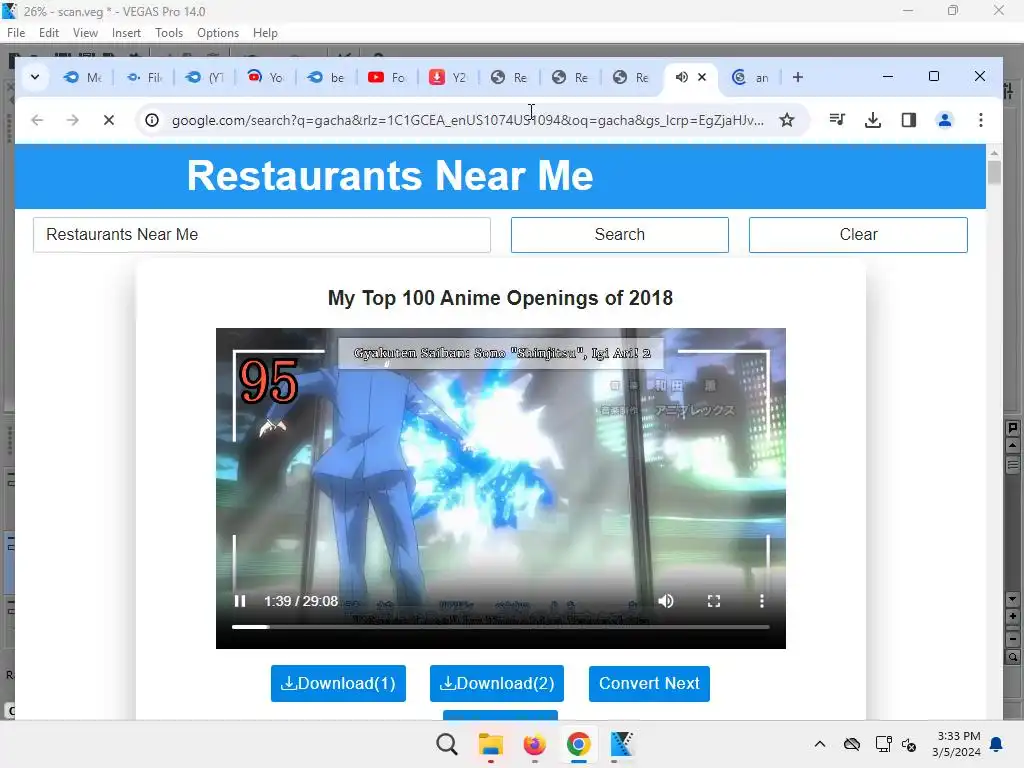Go back to previous page
This screenshot has width=1024, height=768.
[x=37, y=120]
